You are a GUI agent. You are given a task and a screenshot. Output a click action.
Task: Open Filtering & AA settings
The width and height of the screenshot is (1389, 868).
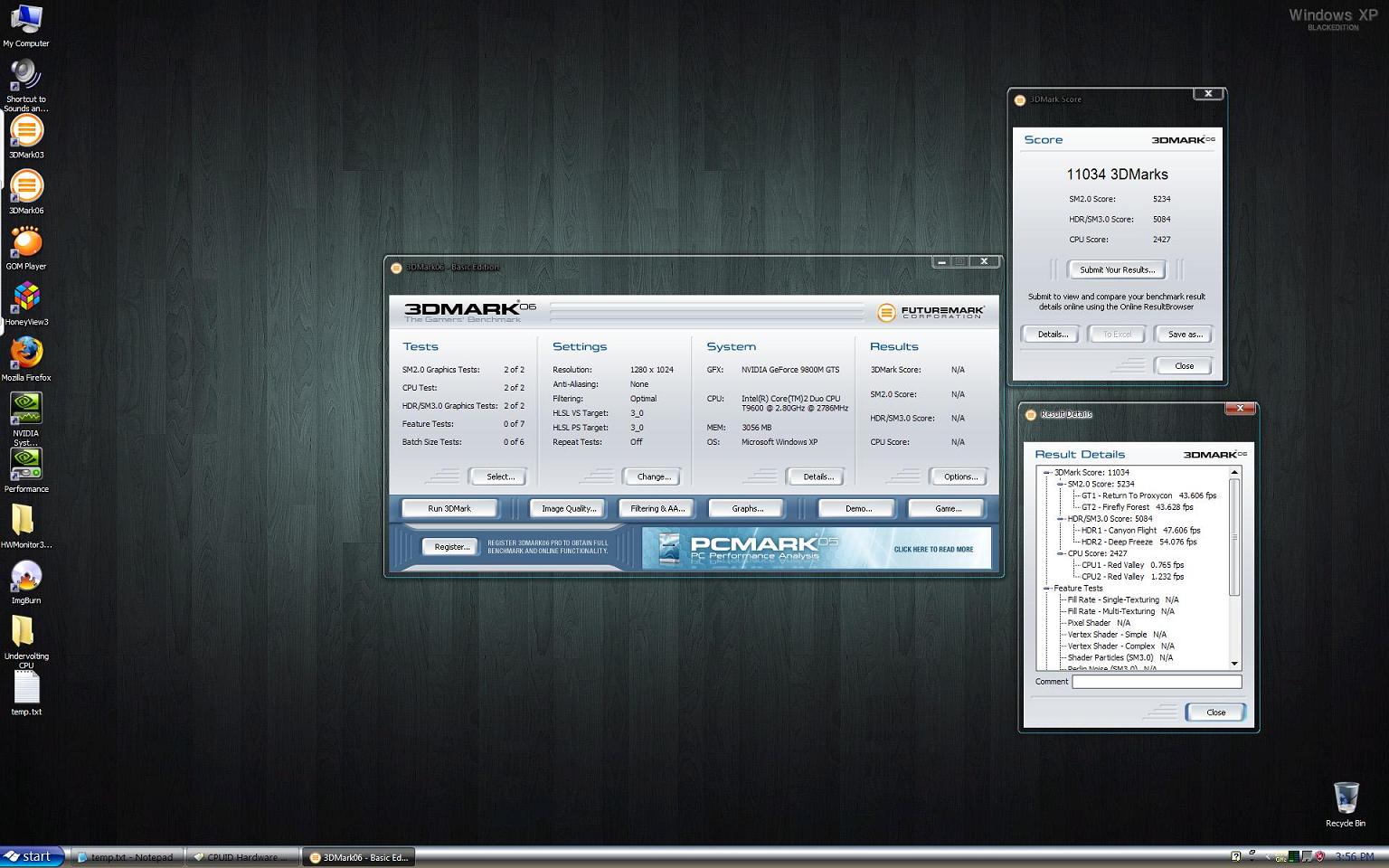point(657,508)
